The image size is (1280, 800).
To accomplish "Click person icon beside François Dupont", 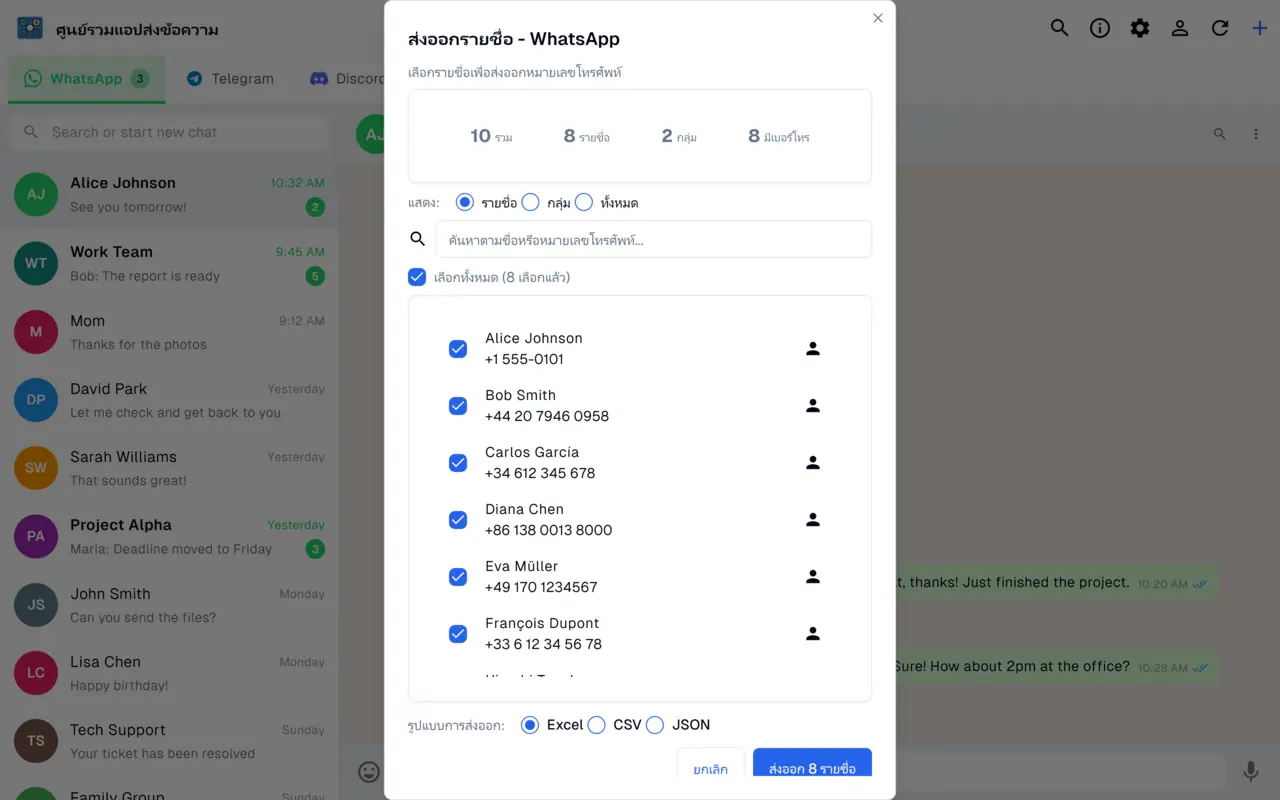I will (813, 633).
